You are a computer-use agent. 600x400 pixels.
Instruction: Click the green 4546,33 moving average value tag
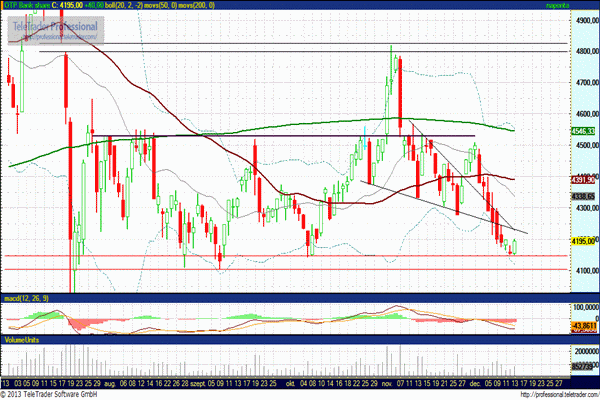[x=583, y=131]
